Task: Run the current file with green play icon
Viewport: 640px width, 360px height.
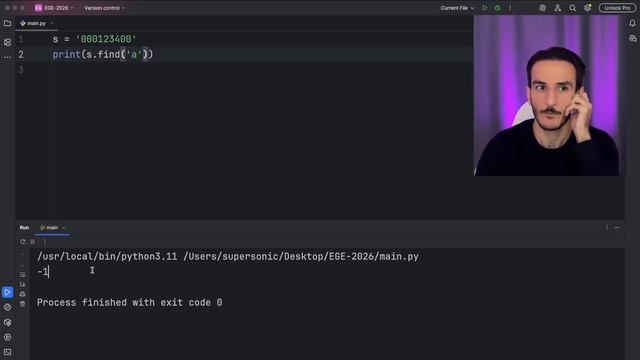Action: 484,8
